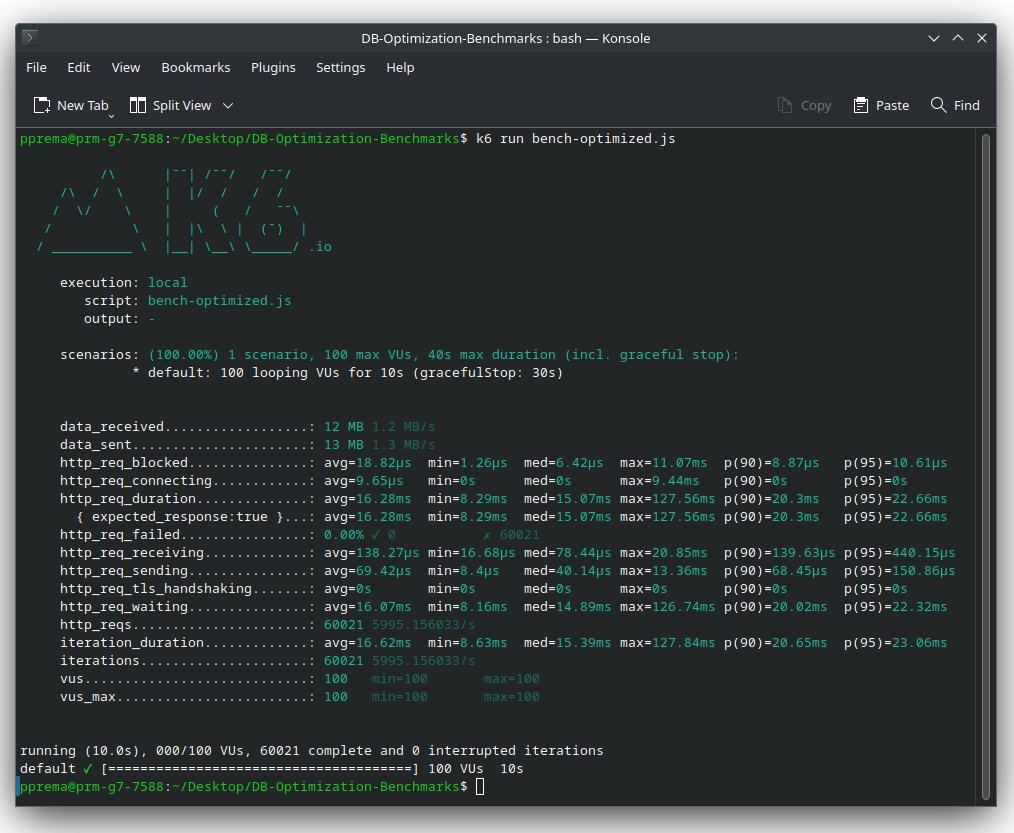Image resolution: width=1014 pixels, height=833 pixels.
Task: Click 'k6 run bench-optimized.js' command text
Action: (x=576, y=138)
